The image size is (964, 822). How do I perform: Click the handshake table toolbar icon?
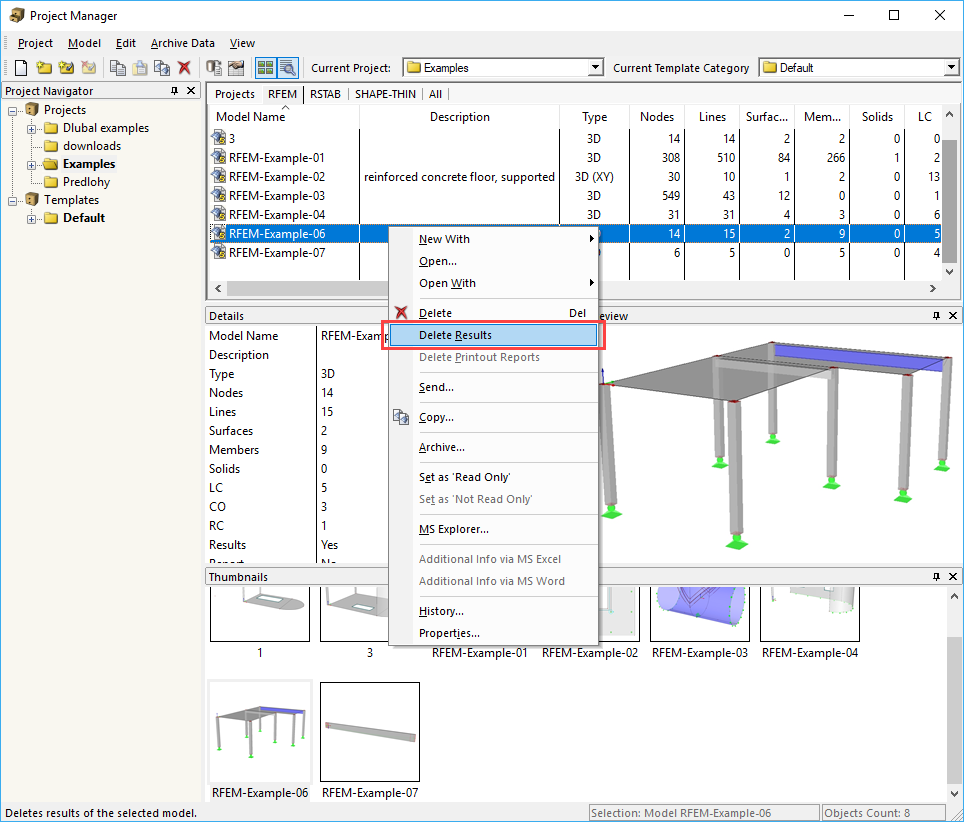pos(236,68)
